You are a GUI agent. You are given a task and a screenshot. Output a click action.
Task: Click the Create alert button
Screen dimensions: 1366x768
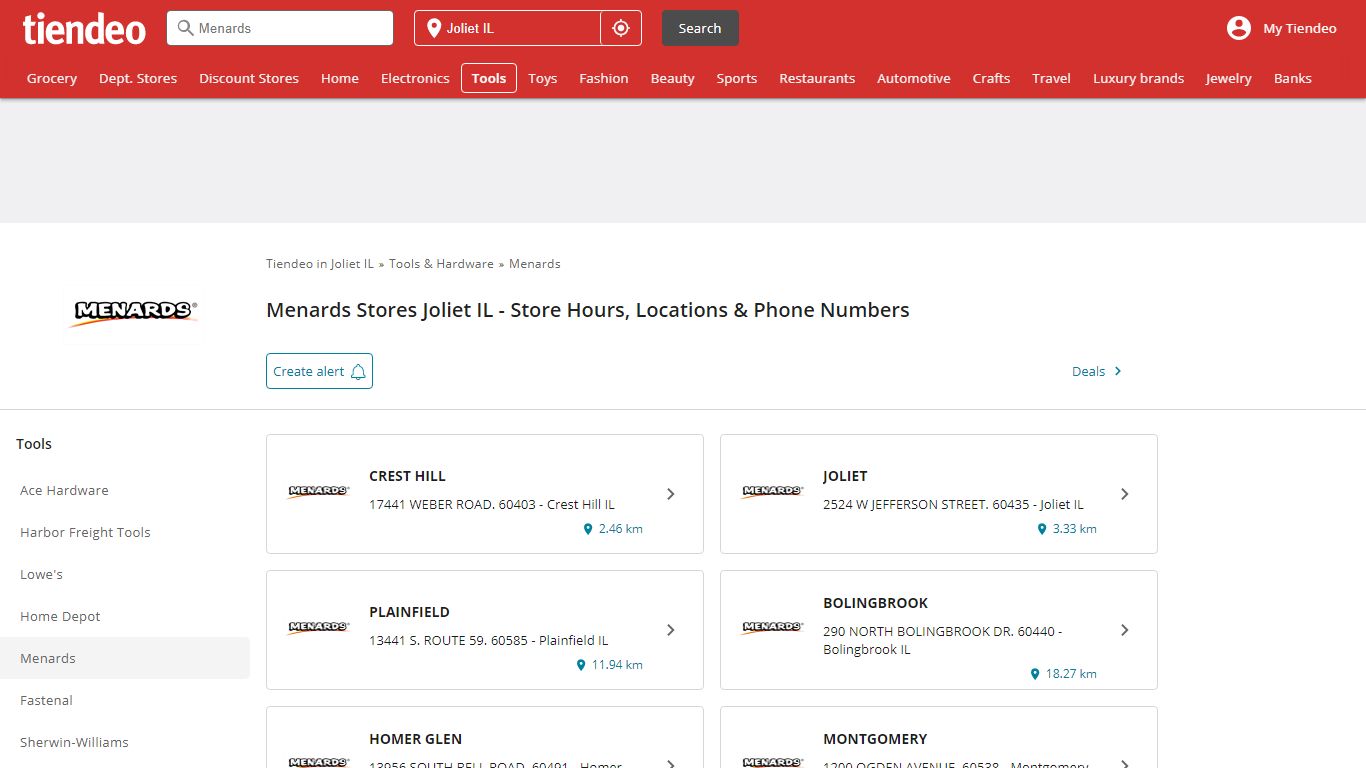(319, 371)
